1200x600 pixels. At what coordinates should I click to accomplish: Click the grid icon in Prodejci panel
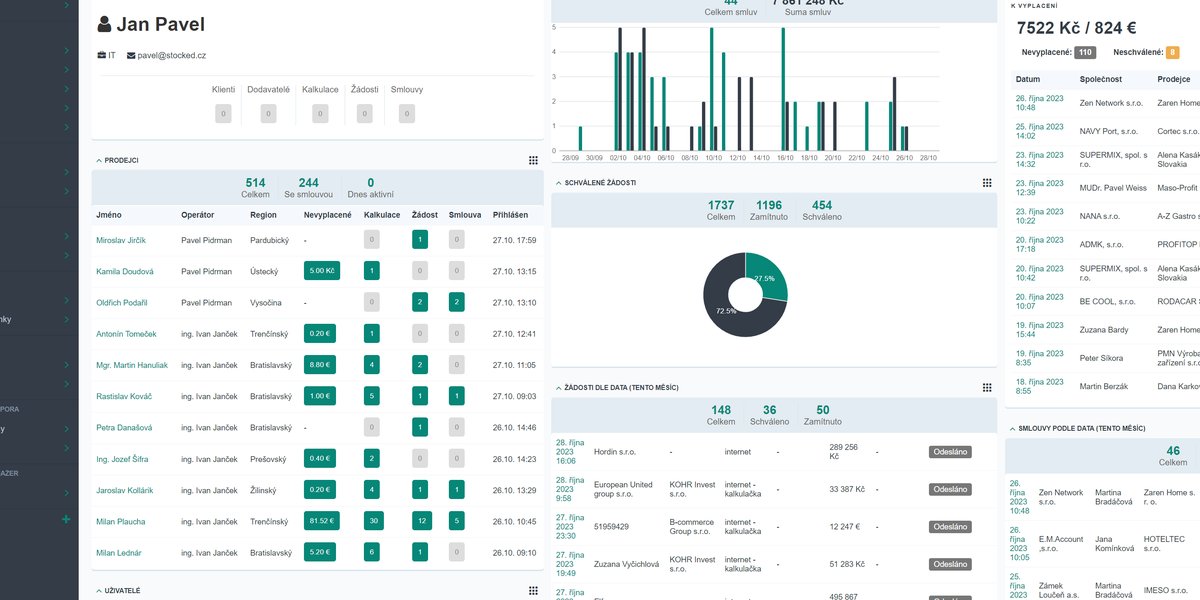tap(533, 160)
